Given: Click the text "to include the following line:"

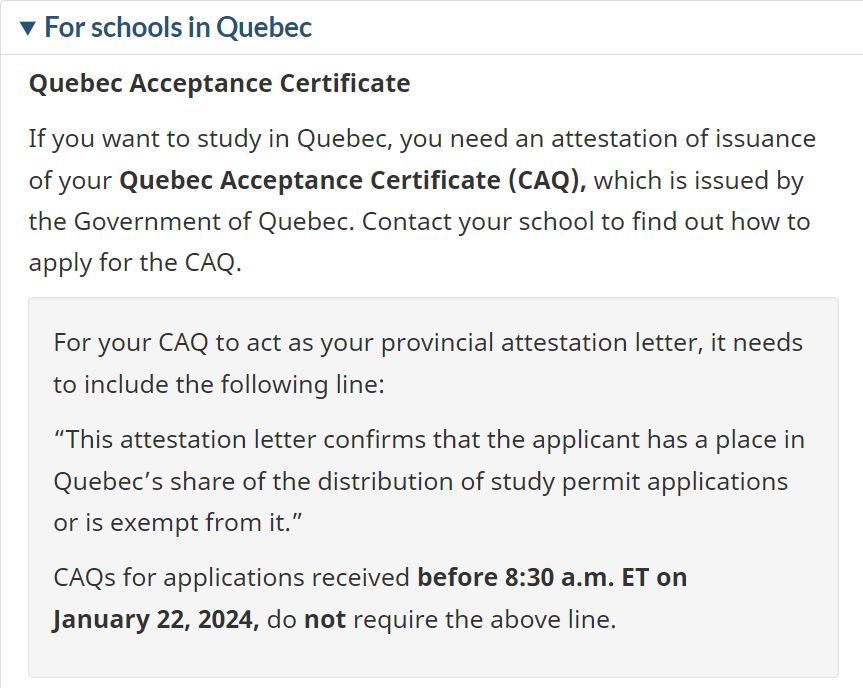Looking at the screenshot, I should (219, 385).
